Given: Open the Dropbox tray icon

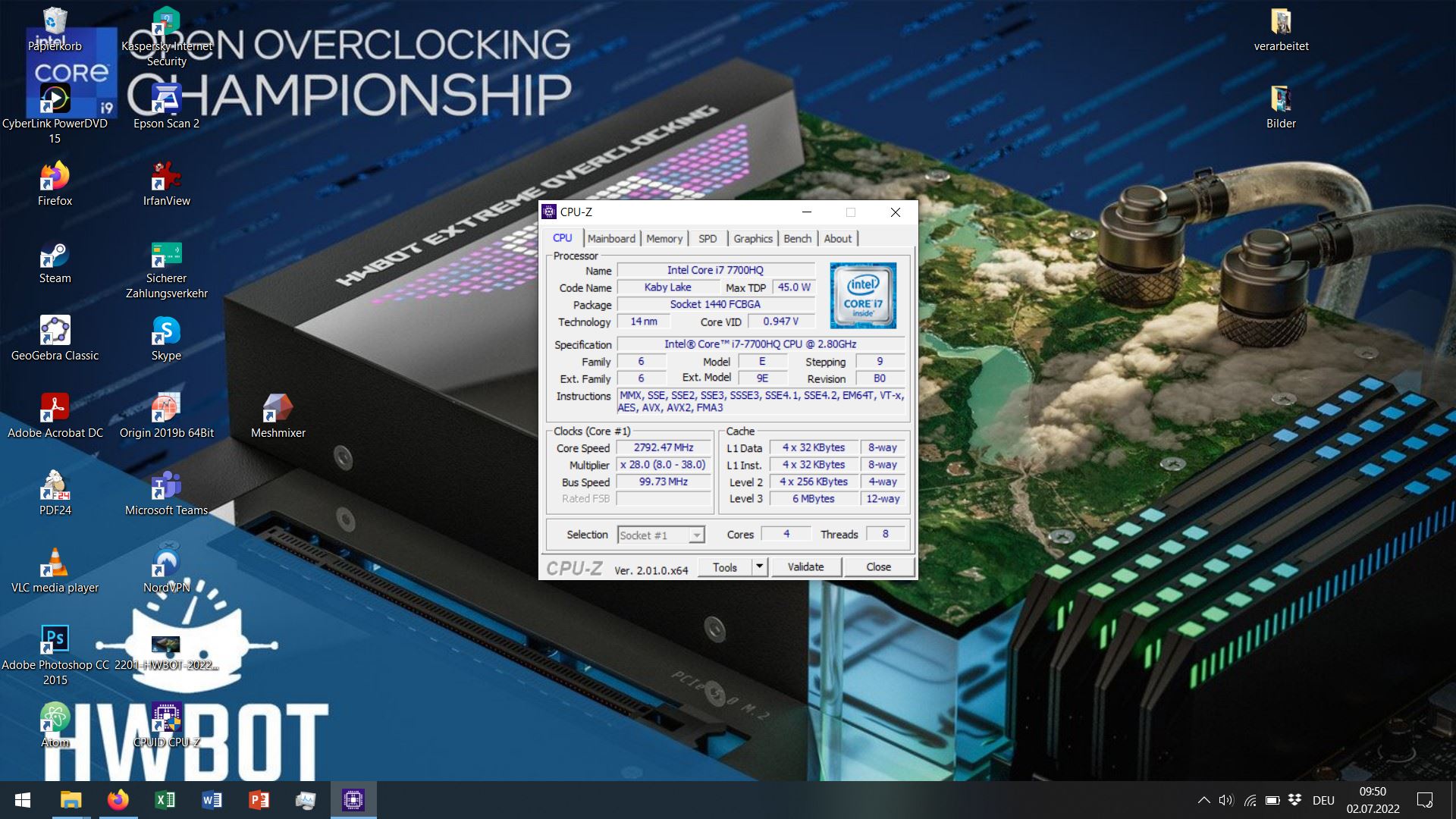Looking at the screenshot, I should pyautogui.click(x=1295, y=800).
